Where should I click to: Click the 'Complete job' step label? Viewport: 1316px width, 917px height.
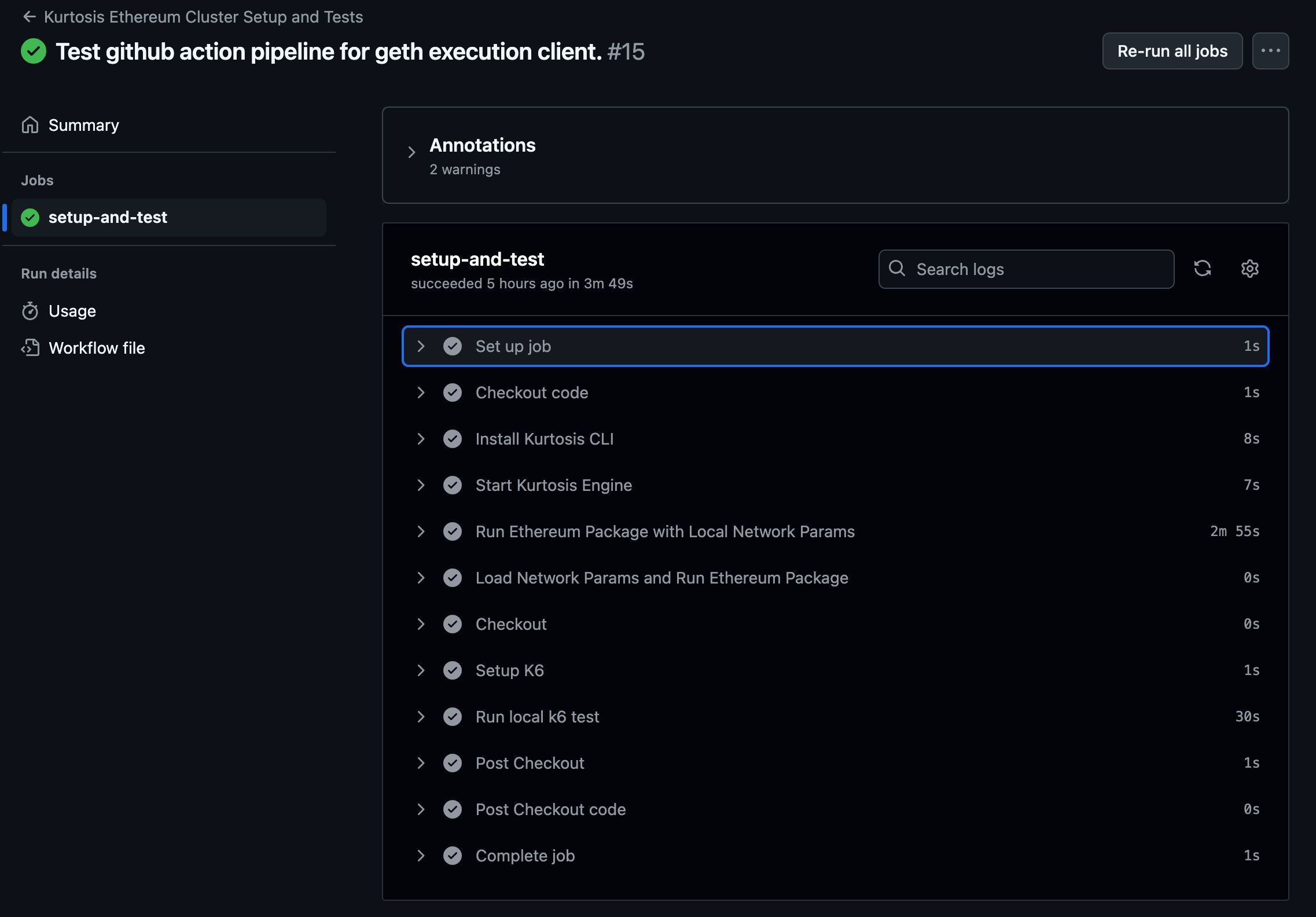525,856
